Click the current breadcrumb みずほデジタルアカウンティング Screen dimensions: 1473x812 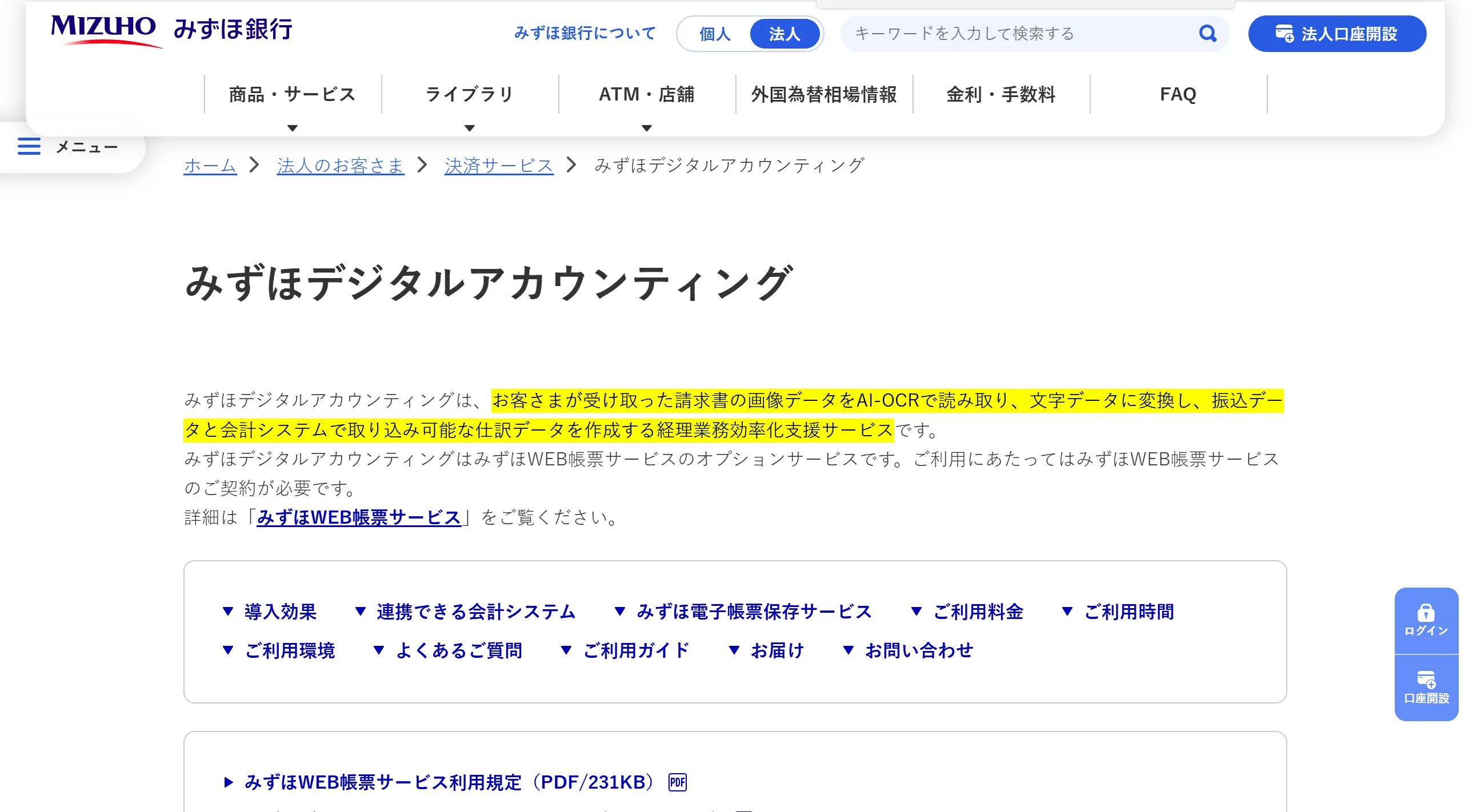click(729, 166)
